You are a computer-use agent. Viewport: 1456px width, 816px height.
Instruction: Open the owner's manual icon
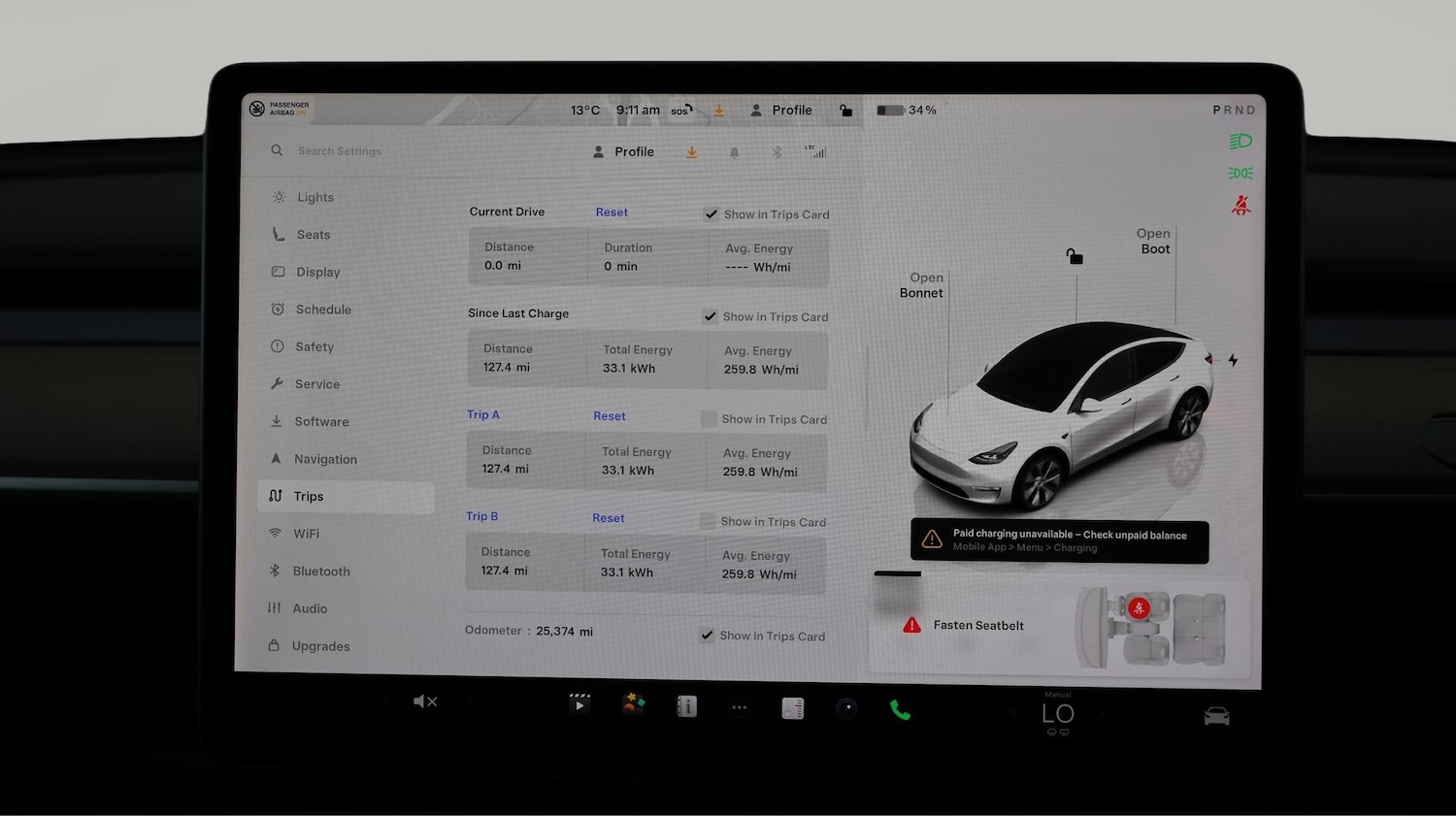pyautogui.click(x=686, y=706)
